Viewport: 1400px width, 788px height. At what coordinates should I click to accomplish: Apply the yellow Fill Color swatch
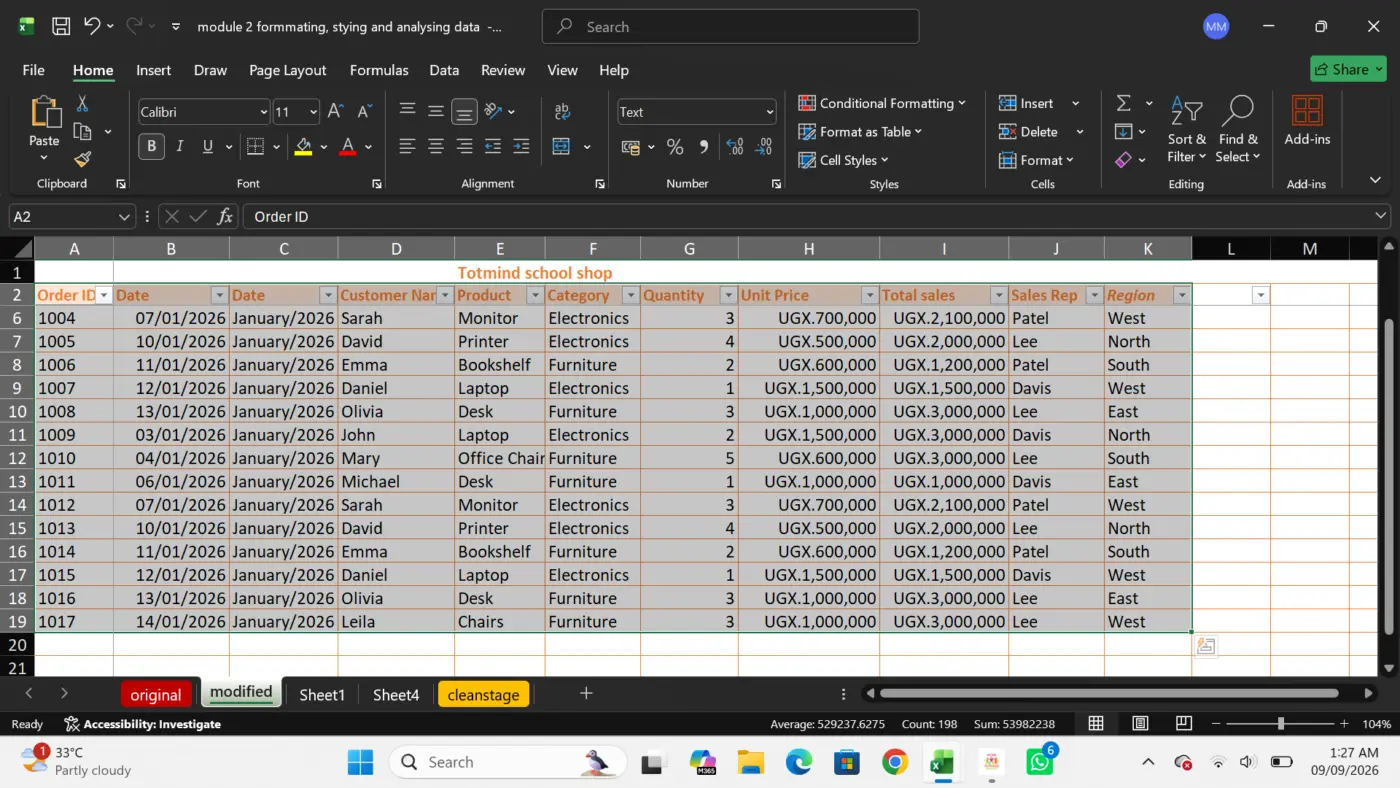[x=304, y=147]
